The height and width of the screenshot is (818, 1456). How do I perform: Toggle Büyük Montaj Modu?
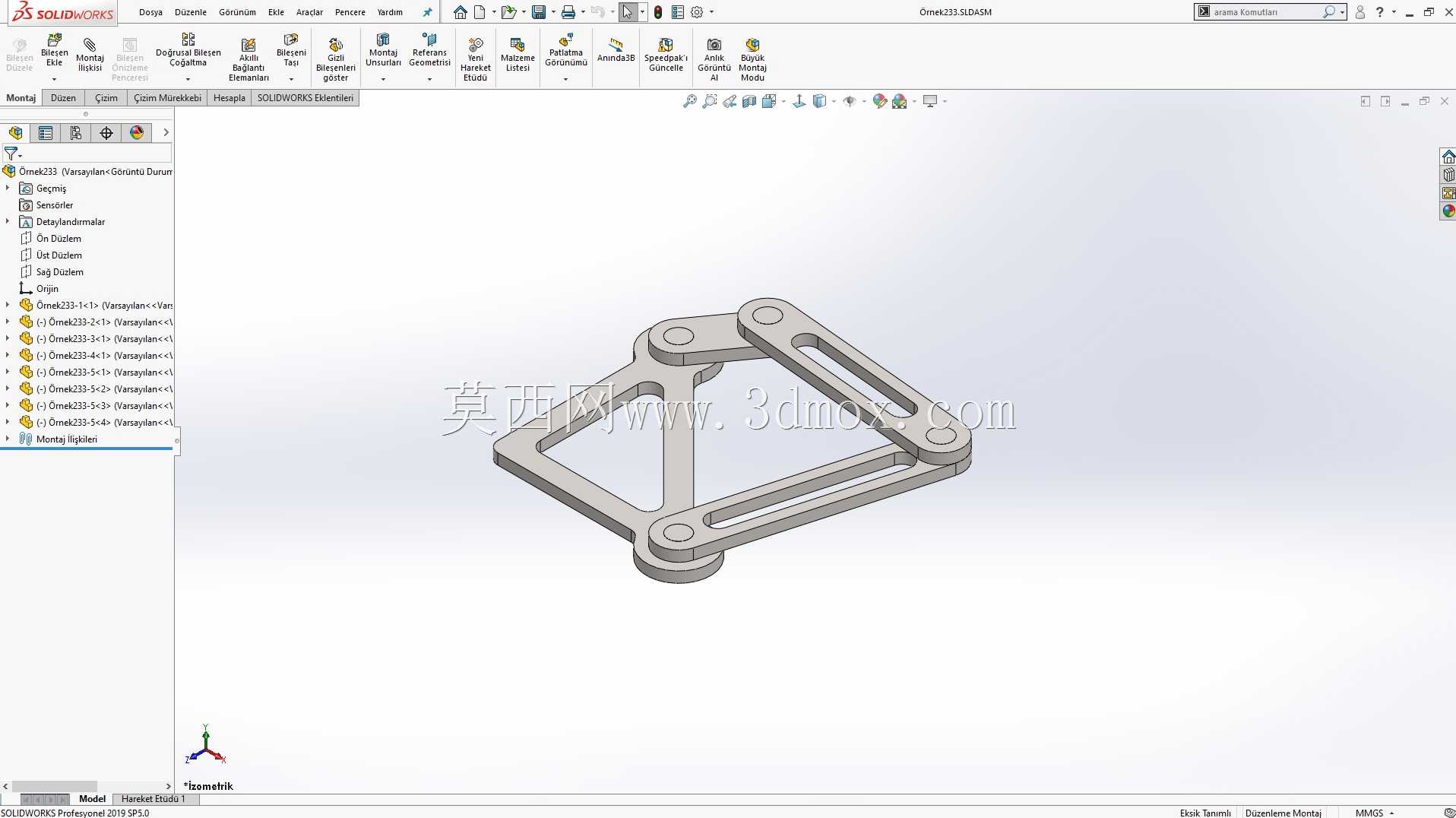pyautogui.click(x=752, y=59)
